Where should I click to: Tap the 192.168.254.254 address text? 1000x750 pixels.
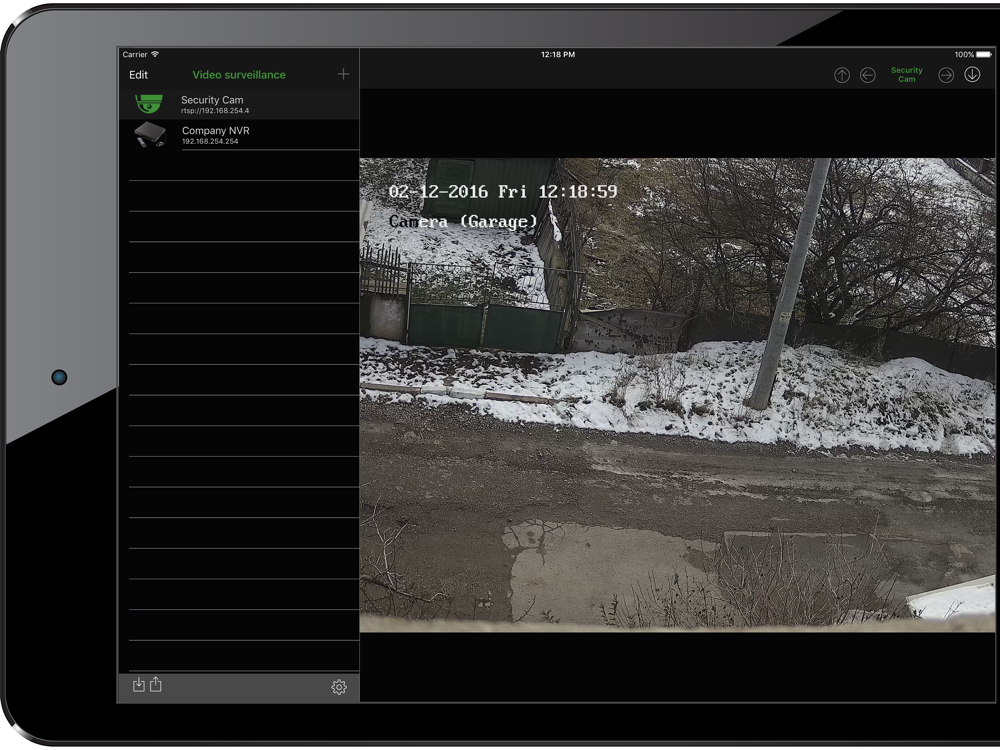click(210, 142)
